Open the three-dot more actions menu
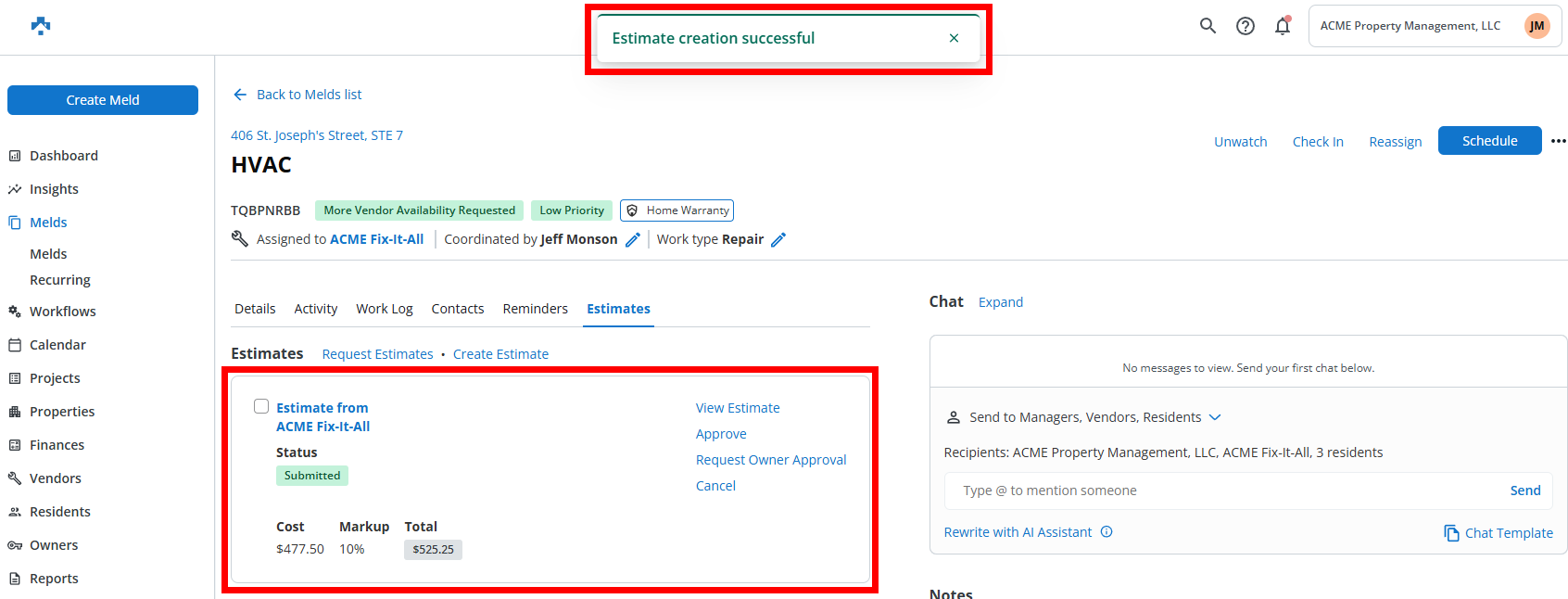This screenshot has height=599, width=1568. (1558, 141)
